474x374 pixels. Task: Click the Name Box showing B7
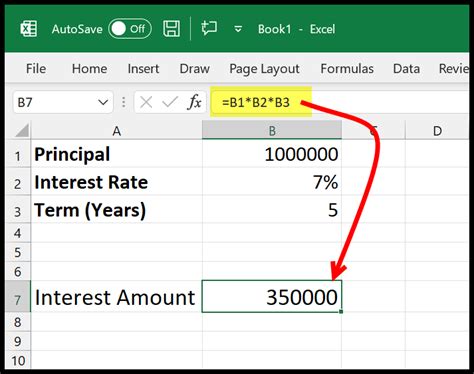63,102
